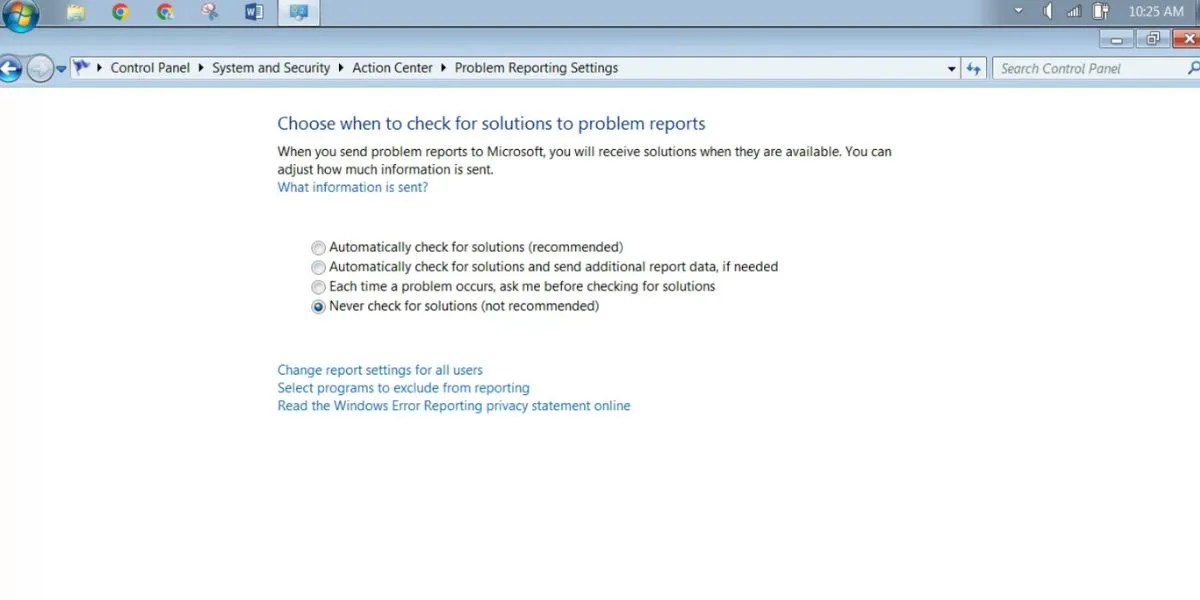
Task: Click the network signal icon in system tray
Action: 1072,12
